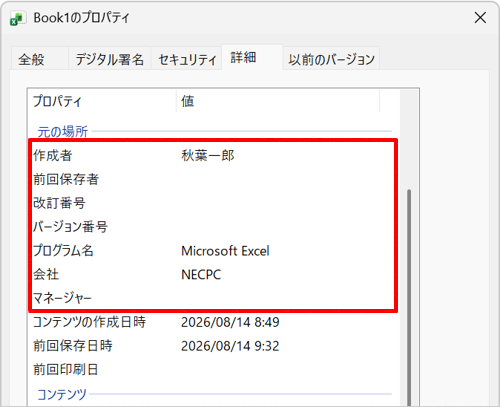Image resolution: width=500 pixels, height=407 pixels.
Task: Select the 改訂番号 property row
Action: (213, 203)
